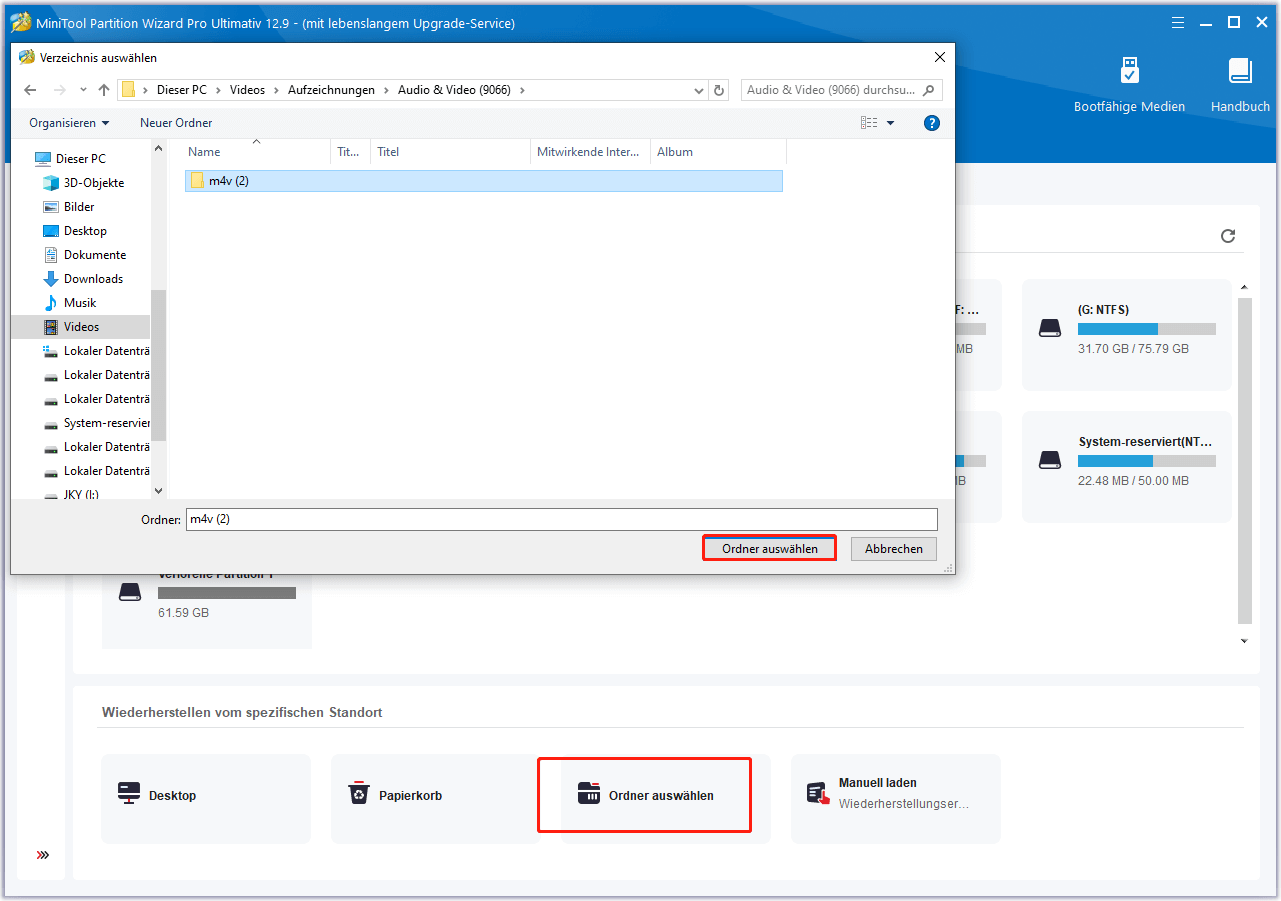This screenshot has width=1281, height=901.
Task: Click main drive list scrollbar down arrow
Action: pos(1244,641)
